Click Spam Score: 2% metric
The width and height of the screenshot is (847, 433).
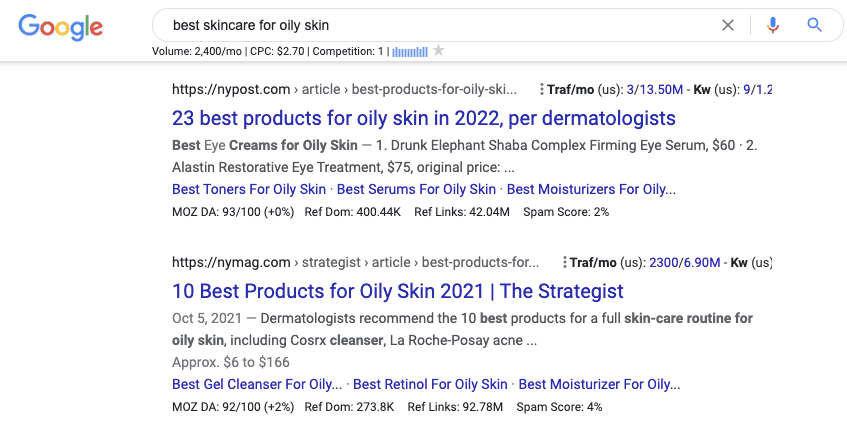566,212
